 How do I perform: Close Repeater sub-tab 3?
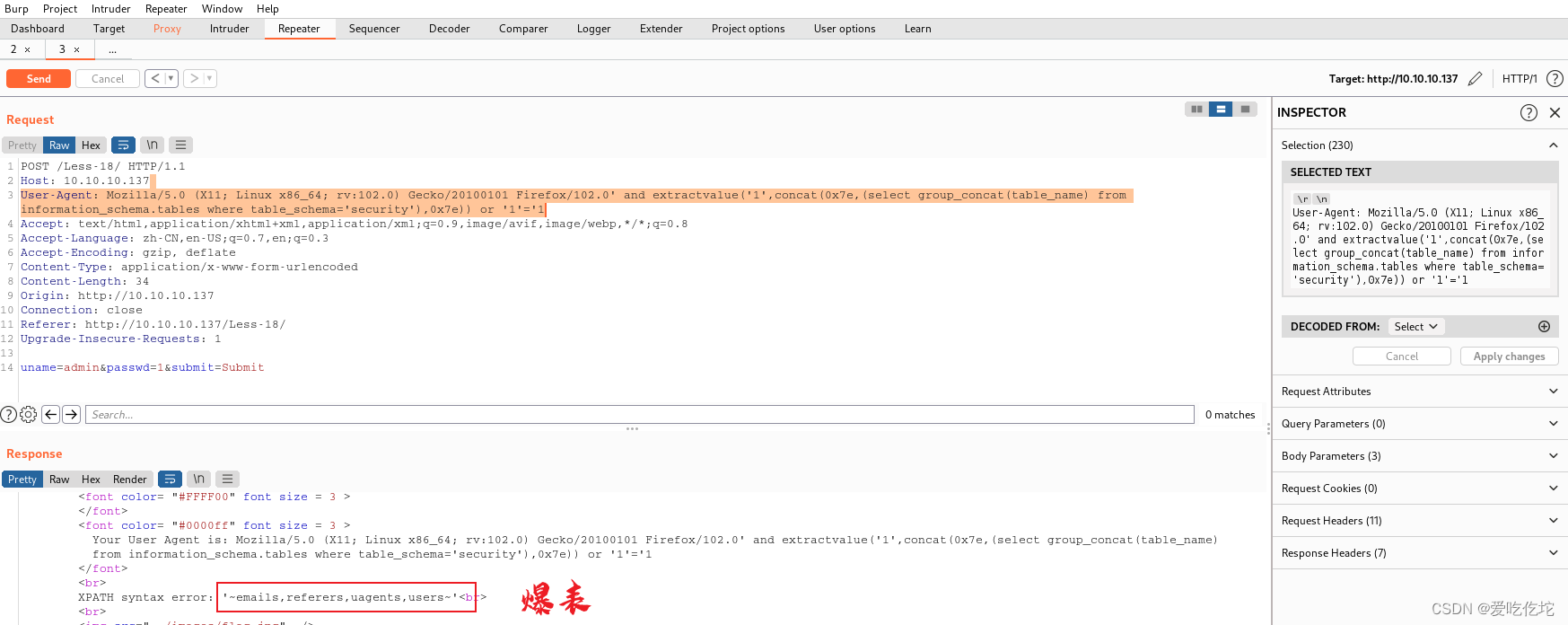[77, 49]
